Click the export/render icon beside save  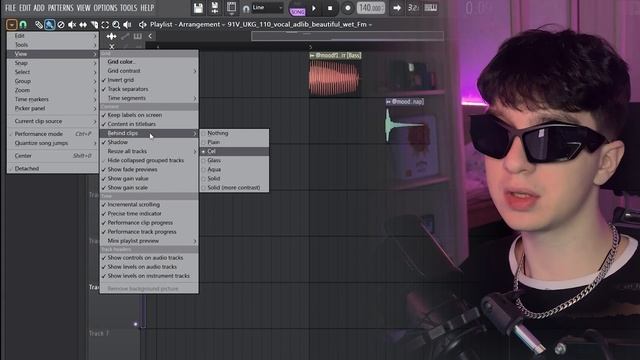(x=215, y=8)
